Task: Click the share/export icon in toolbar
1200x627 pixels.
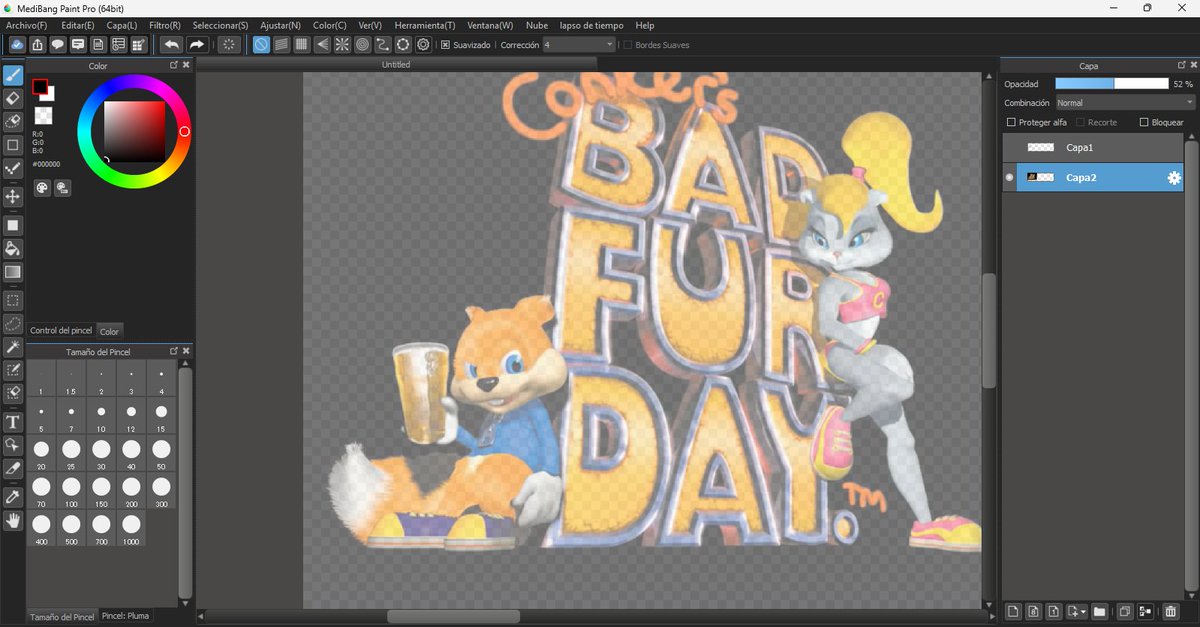Action: tap(37, 45)
